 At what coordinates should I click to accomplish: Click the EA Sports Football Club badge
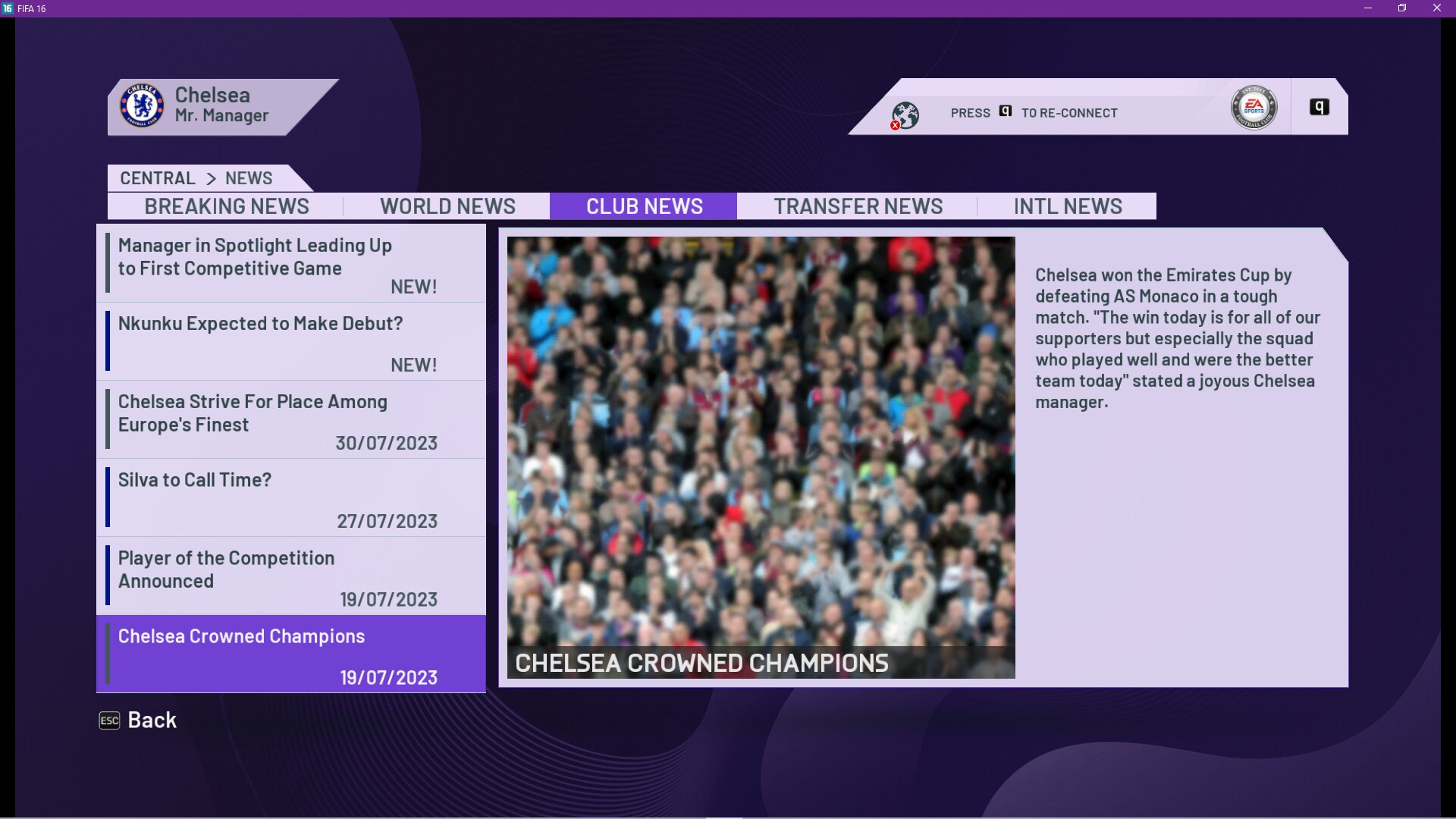(1254, 107)
